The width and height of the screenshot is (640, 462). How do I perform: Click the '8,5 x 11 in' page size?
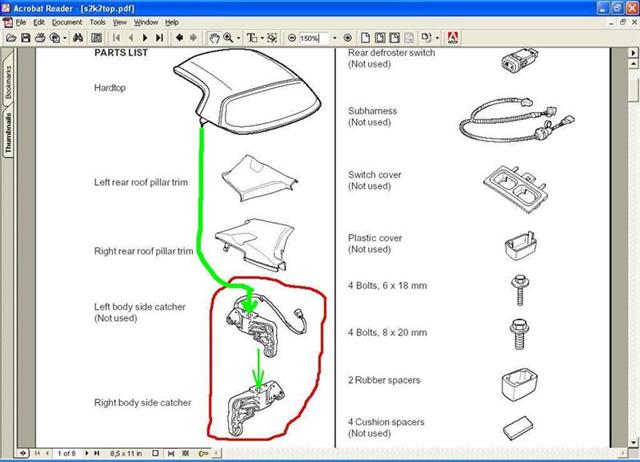126,453
